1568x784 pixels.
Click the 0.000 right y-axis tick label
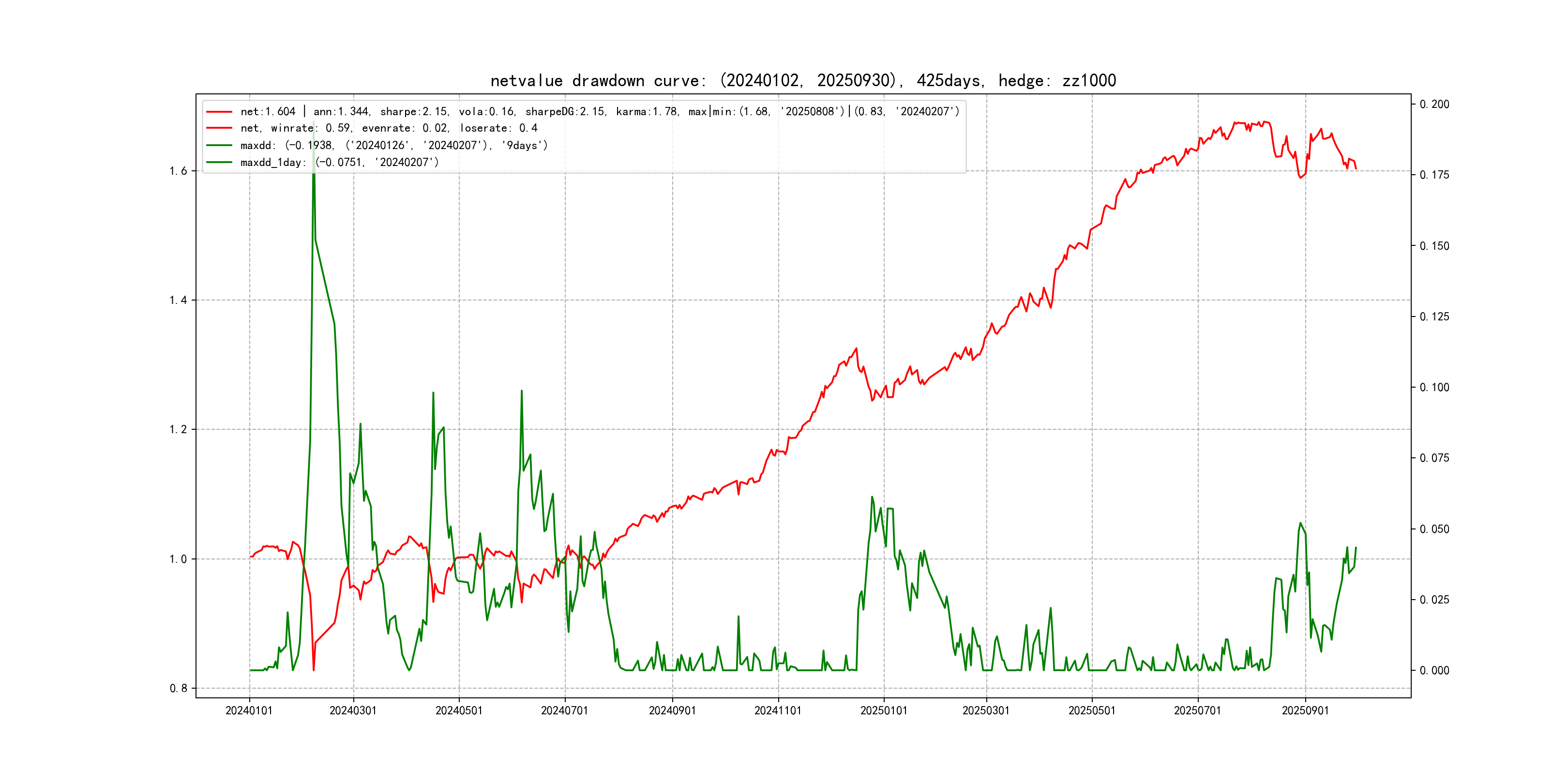coord(1434,671)
